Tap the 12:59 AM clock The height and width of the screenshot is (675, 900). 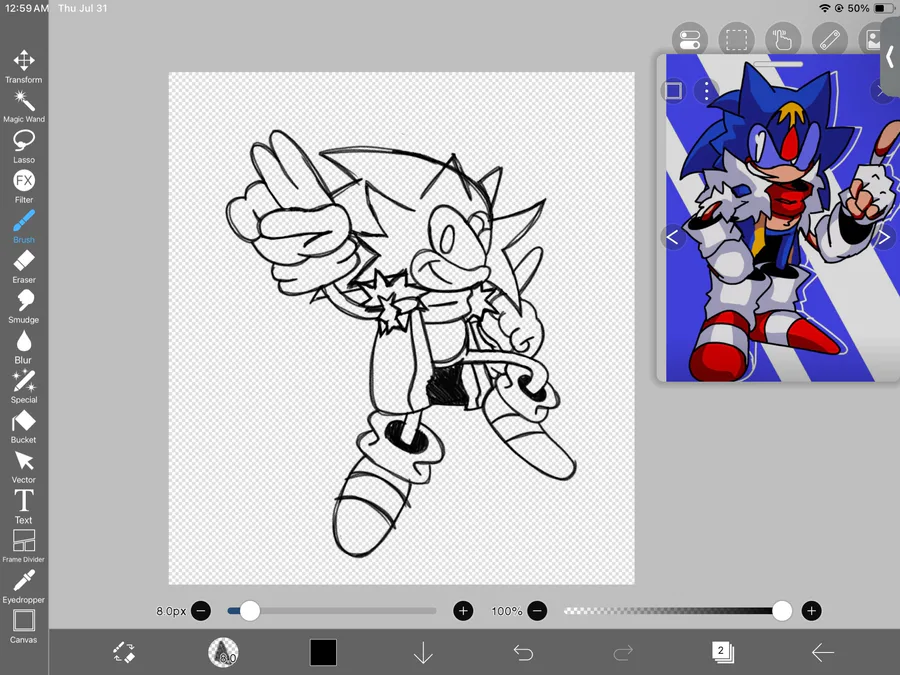pos(26,8)
